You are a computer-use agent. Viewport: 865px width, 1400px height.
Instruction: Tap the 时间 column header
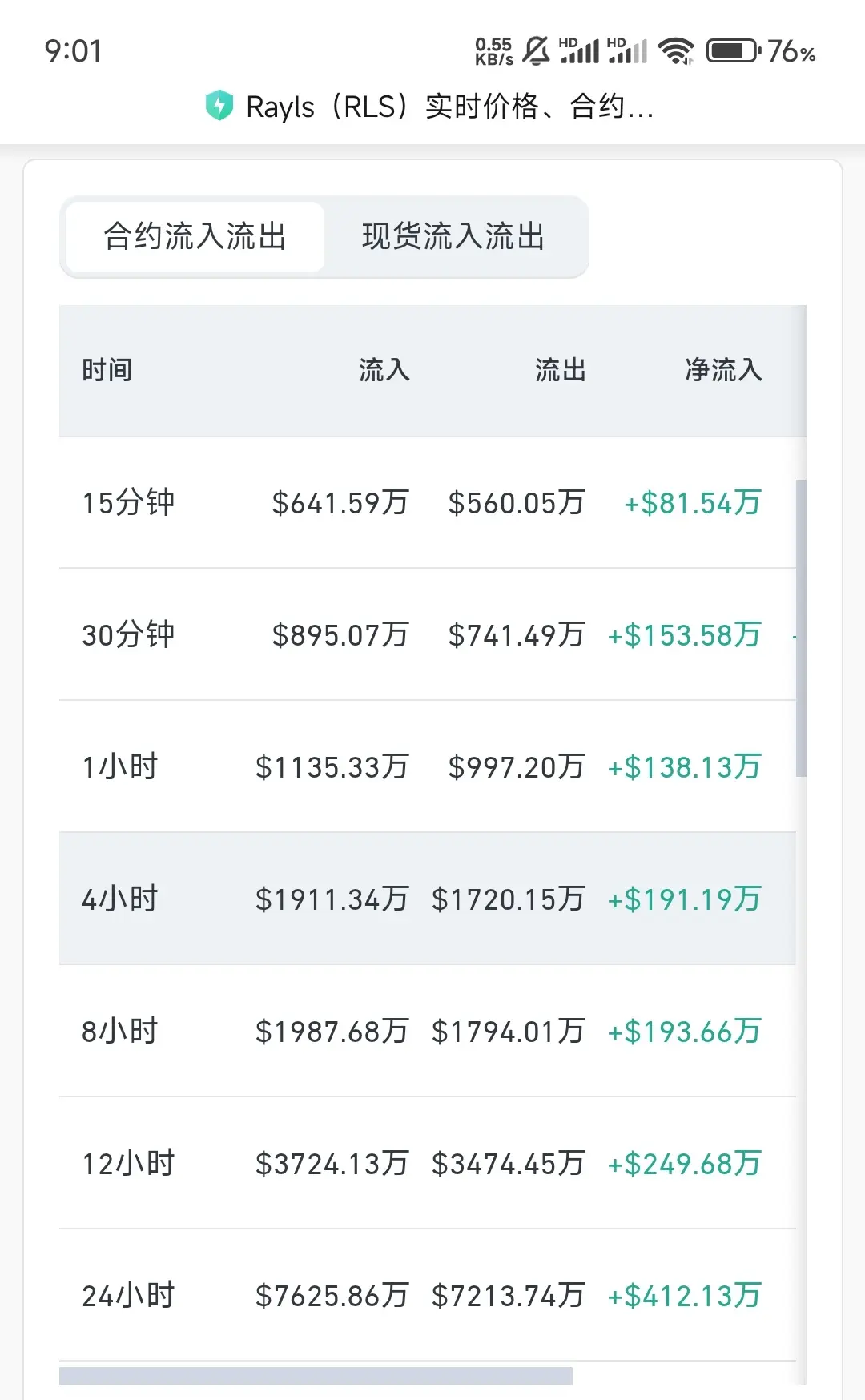tap(107, 370)
